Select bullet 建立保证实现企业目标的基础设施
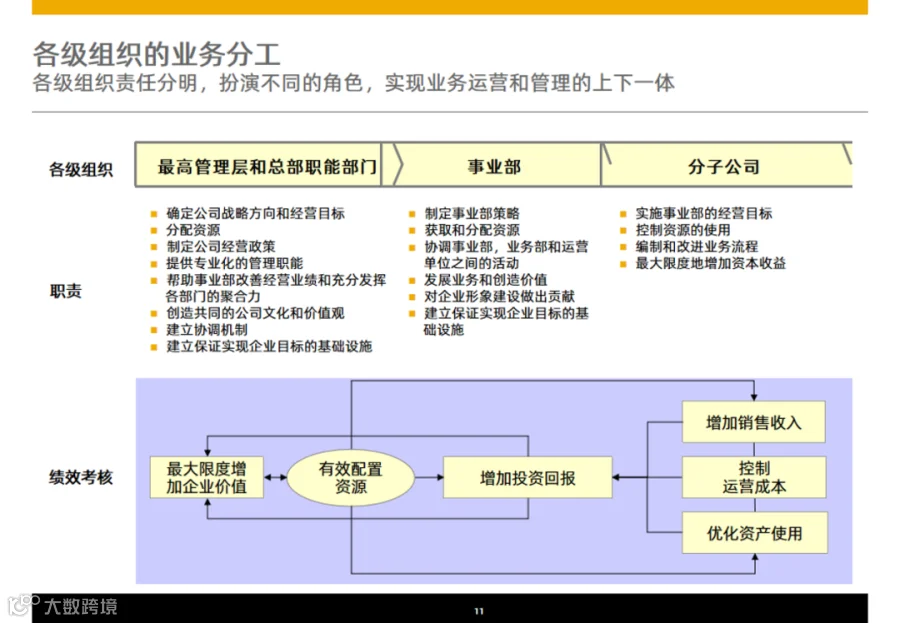 pos(269,347)
